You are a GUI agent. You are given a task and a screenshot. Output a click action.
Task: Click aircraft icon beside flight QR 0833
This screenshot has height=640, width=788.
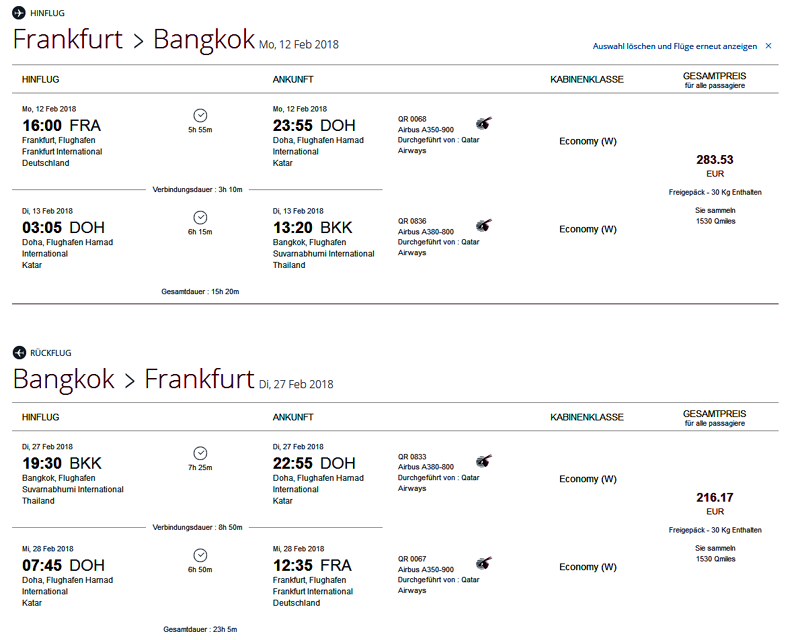point(484,461)
